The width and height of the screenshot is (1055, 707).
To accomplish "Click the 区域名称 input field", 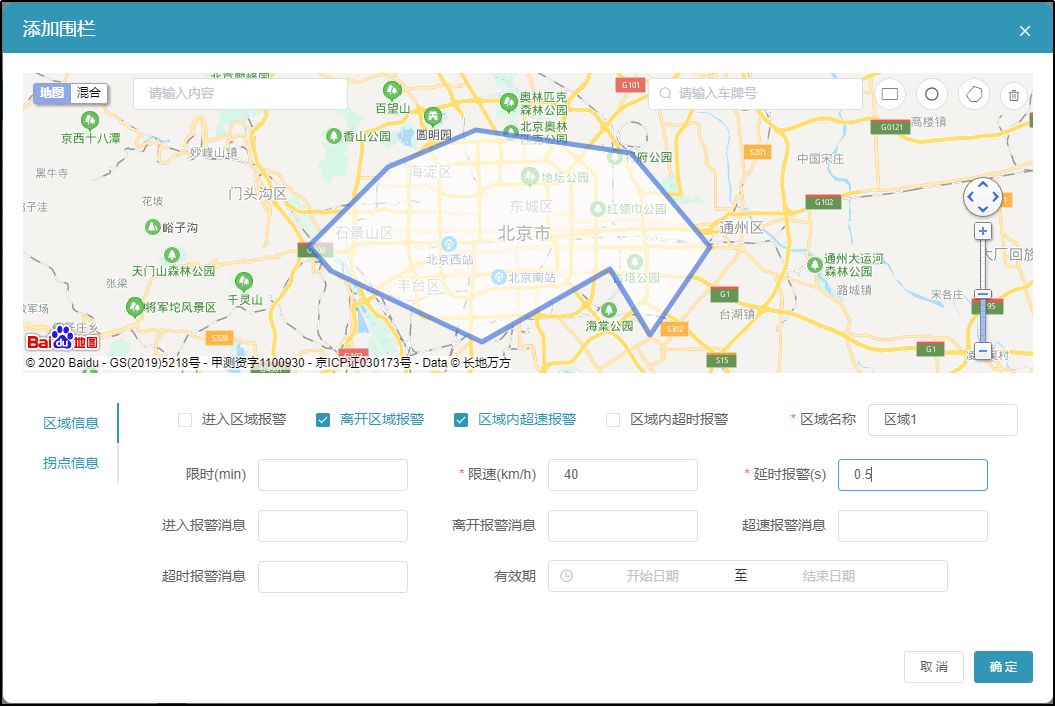I will pyautogui.click(x=943, y=420).
